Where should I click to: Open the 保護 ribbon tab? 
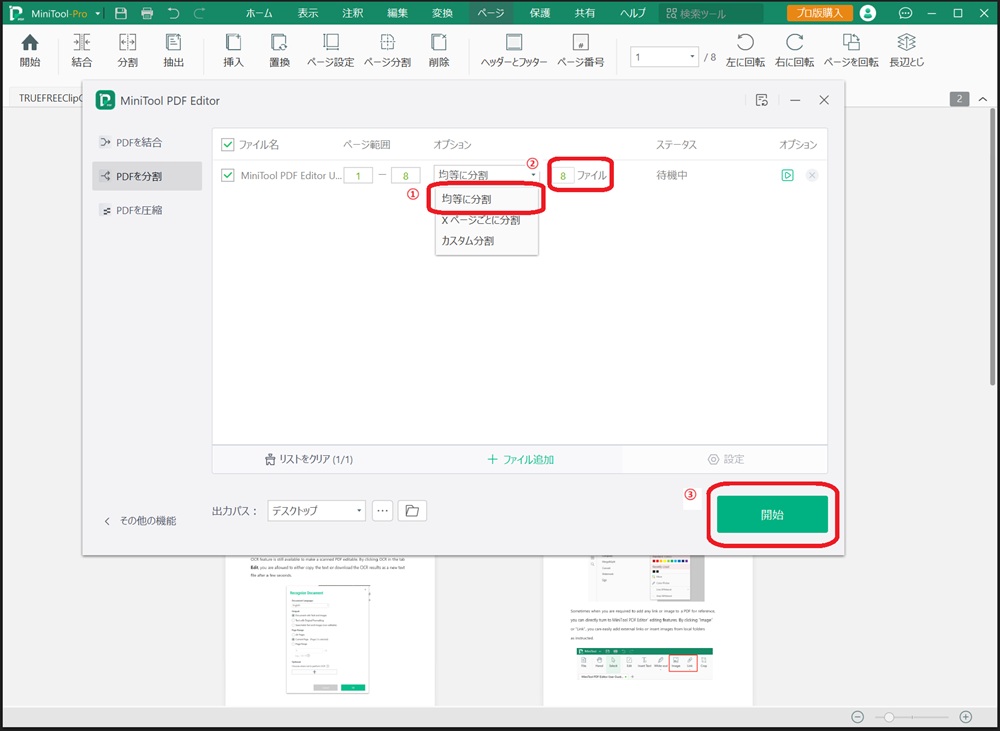pyautogui.click(x=540, y=13)
